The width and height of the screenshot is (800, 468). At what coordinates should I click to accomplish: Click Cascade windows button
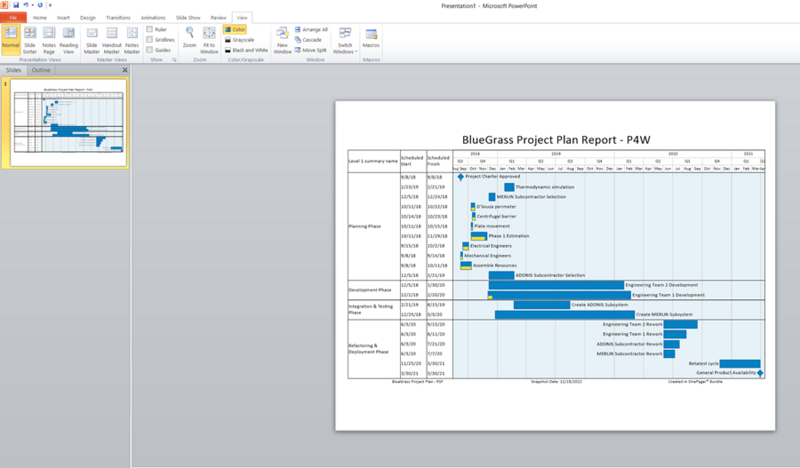(x=308, y=40)
